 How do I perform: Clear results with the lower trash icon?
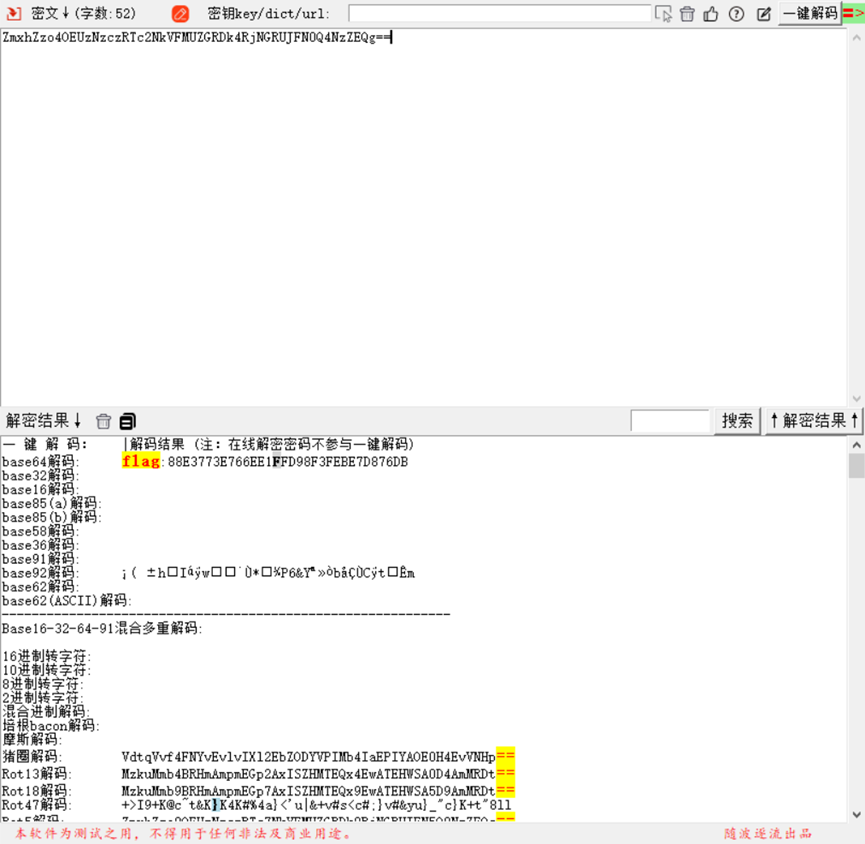(x=103, y=421)
